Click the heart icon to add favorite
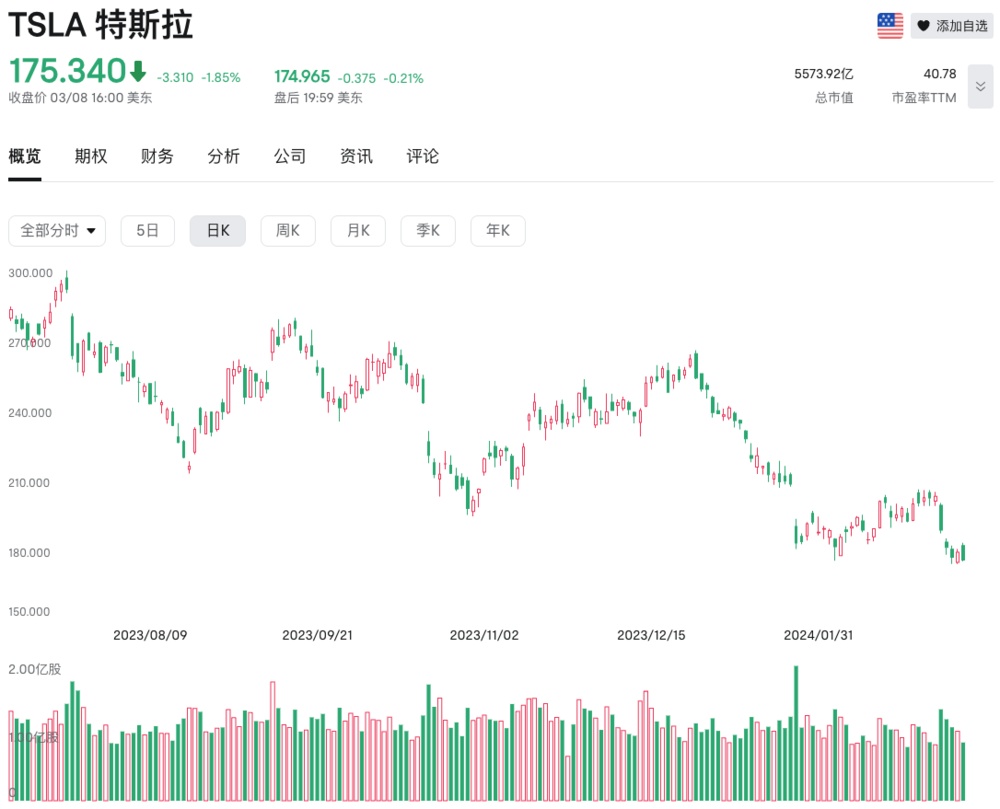 click(923, 26)
